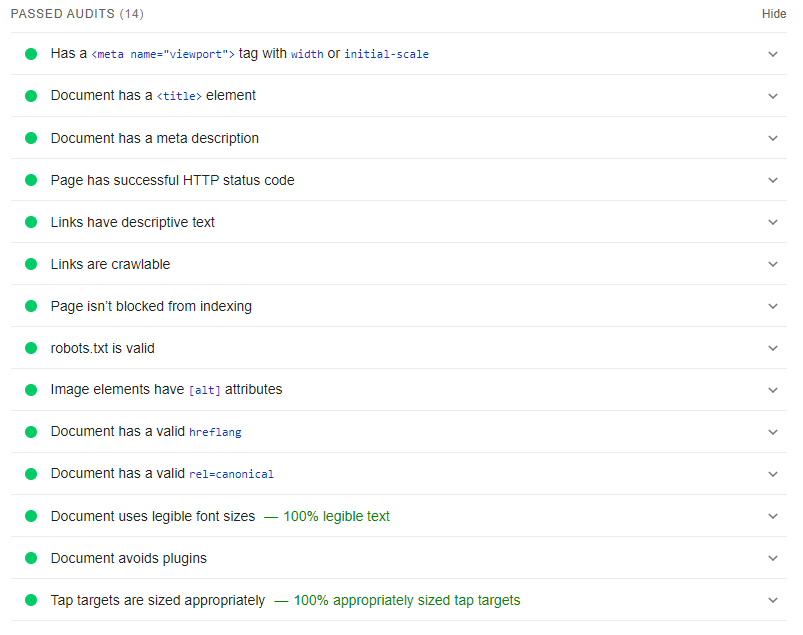The image size is (803, 635).
Task: Click green dot next to HTTP status code
Action: (x=31, y=180)
